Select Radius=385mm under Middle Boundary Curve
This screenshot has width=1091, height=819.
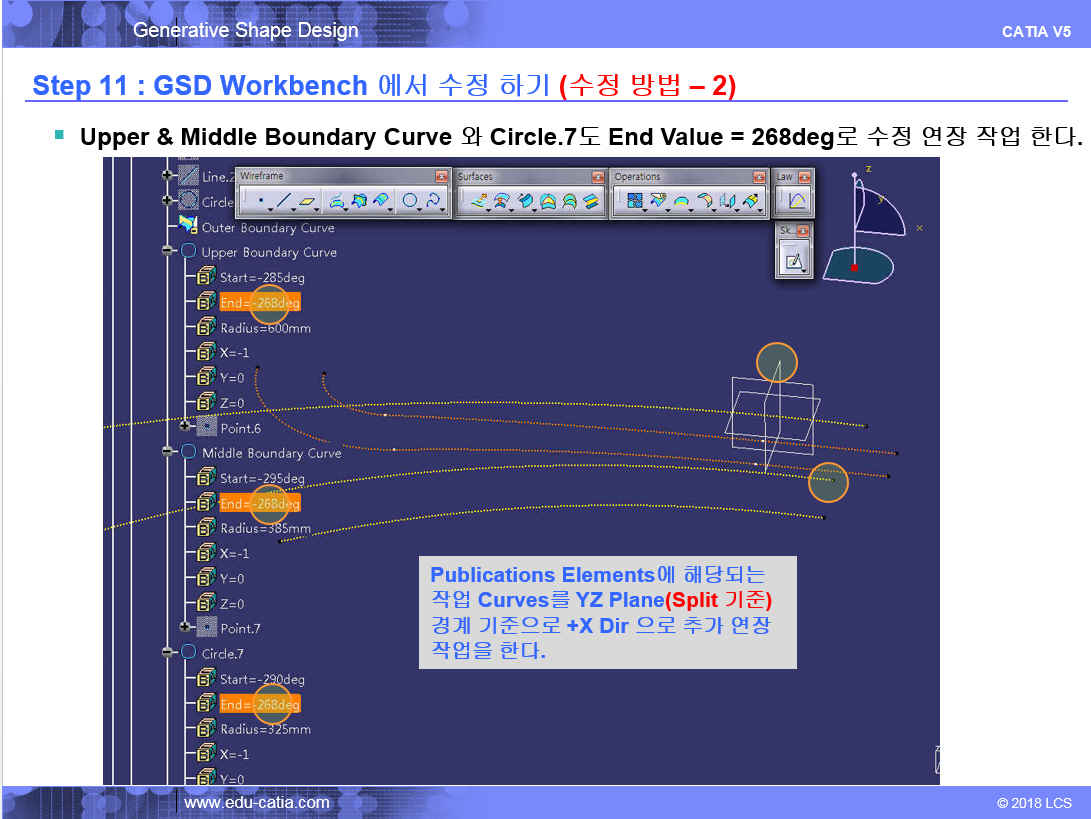tap(265, 528)
